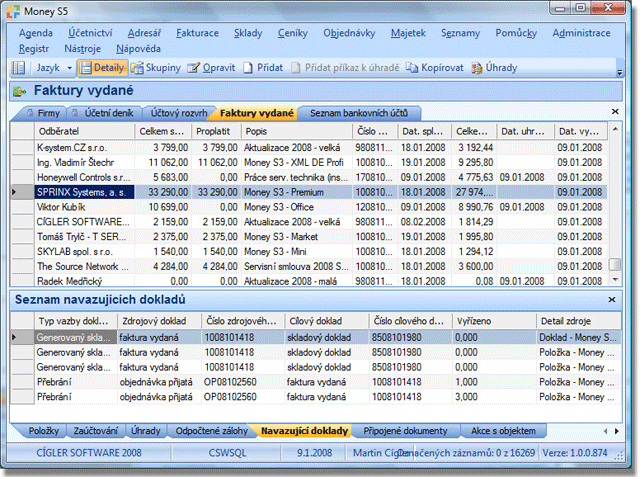Open the Sklady menu
Viewport: 640px width, 477px height.
248,33
